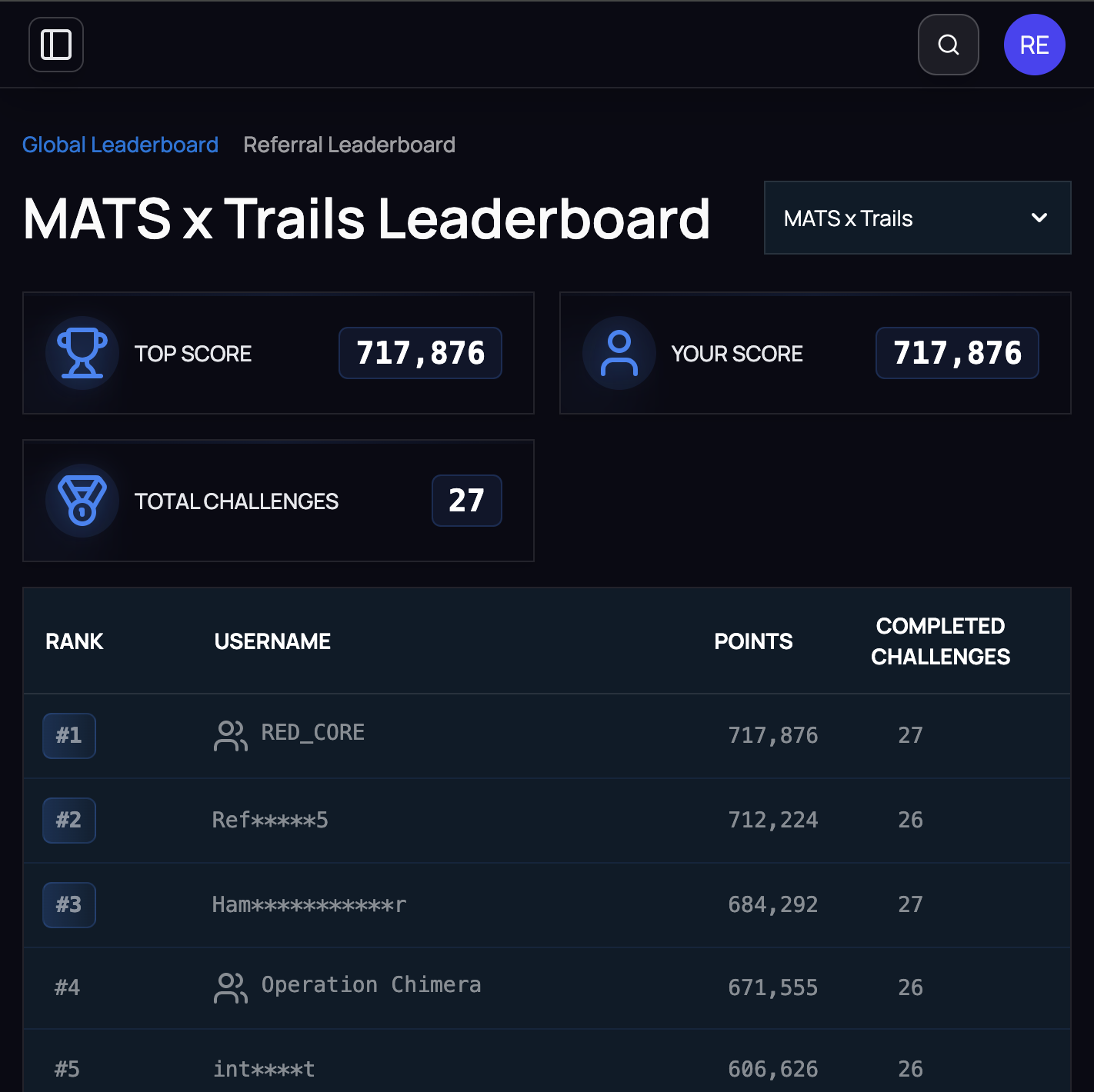
Task: Click the user icon beside Your Score
Action: pyautogui.click(x=619, y=353)
